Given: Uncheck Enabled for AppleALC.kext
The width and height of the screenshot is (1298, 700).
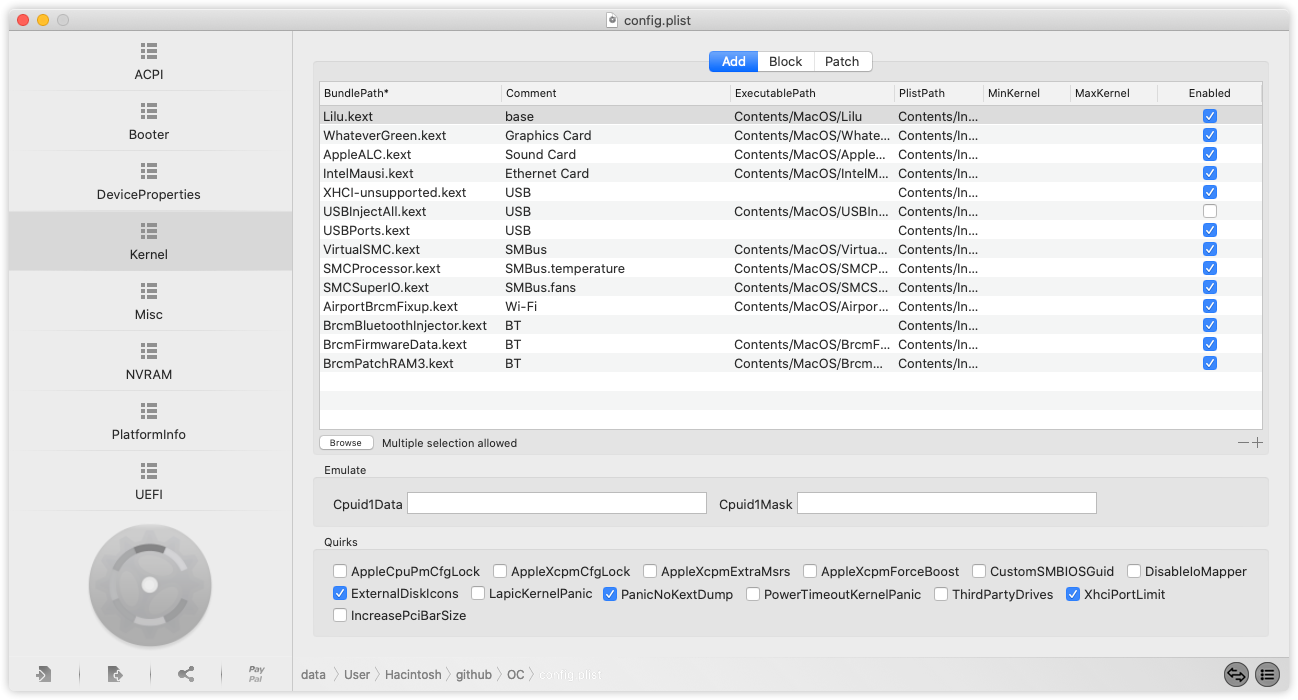Looking at the screenshot, I should [x=1210, y=154].
